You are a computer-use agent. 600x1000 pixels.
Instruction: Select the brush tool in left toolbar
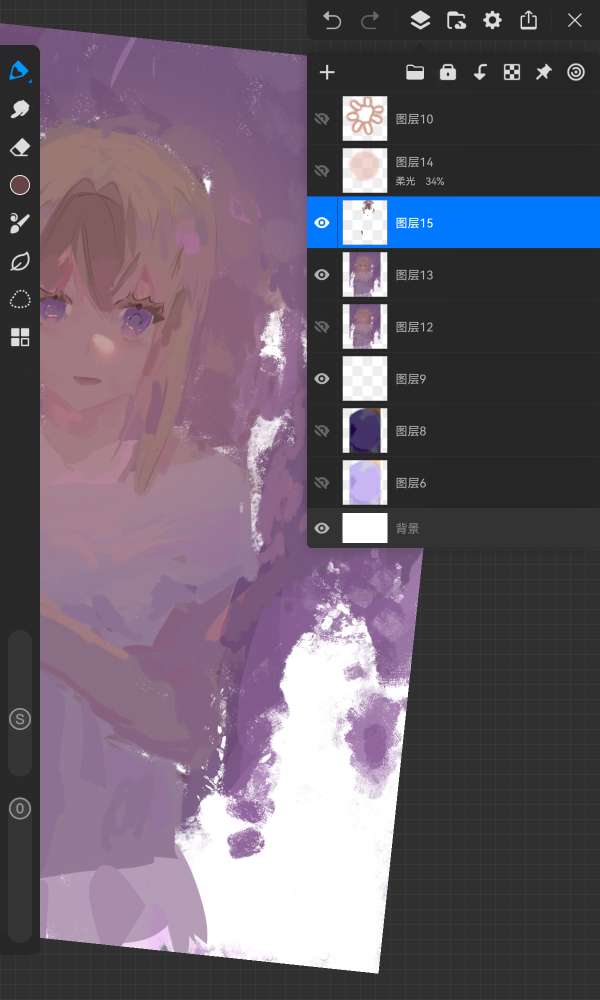pos(19,72)
